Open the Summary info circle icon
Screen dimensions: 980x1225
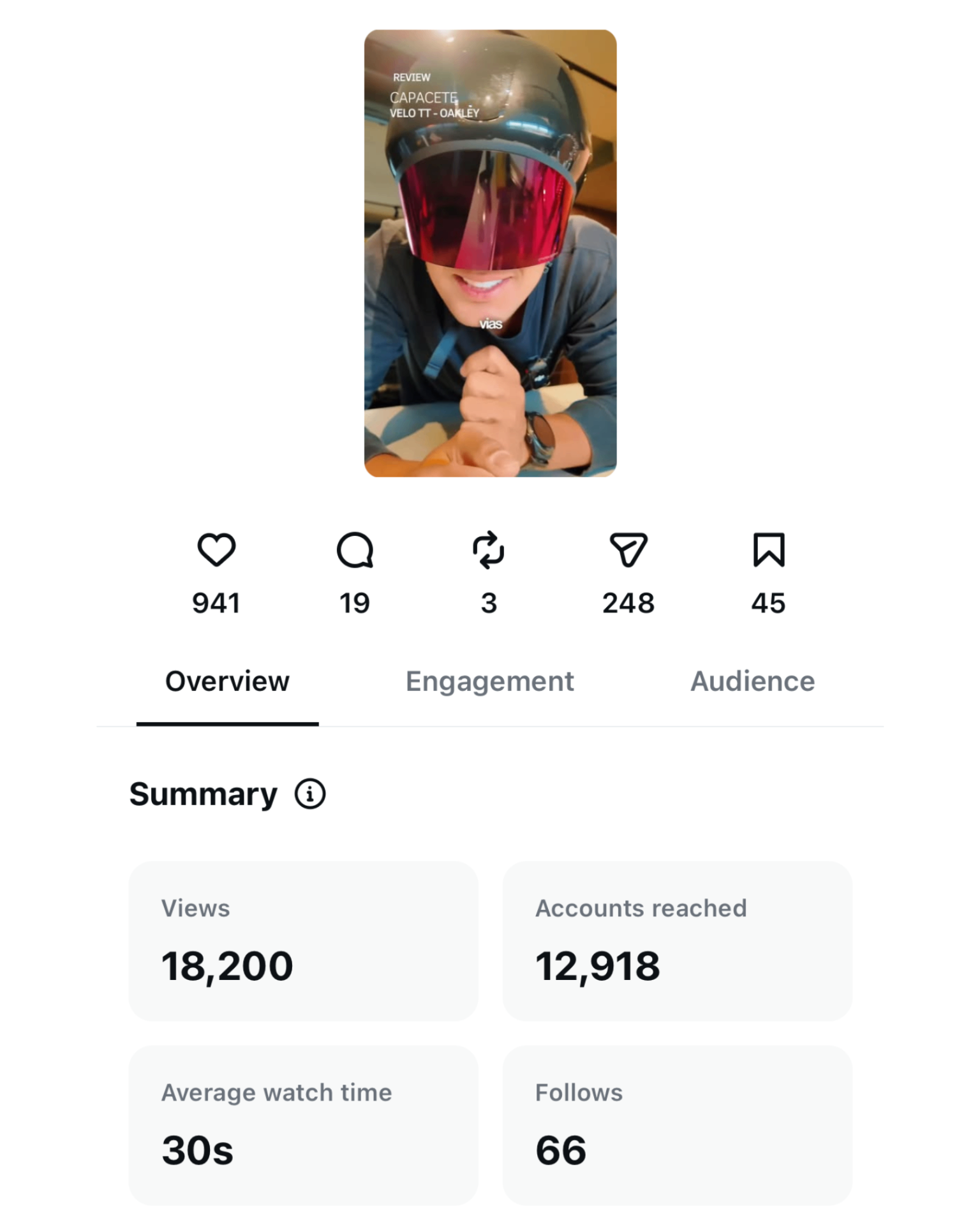pos(310,794)
